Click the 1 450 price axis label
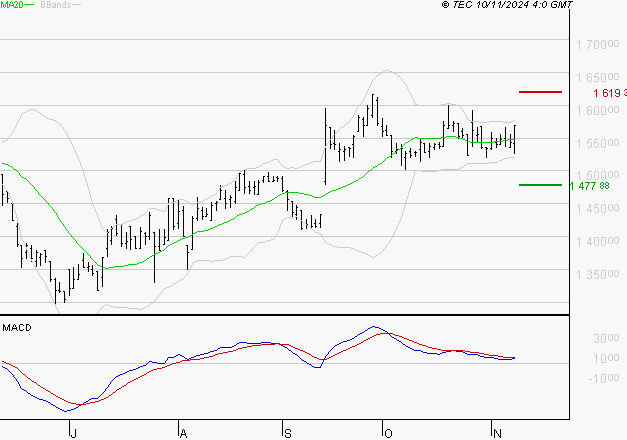The height and width of the screenshot is (440, 627). tap(597, 208)
